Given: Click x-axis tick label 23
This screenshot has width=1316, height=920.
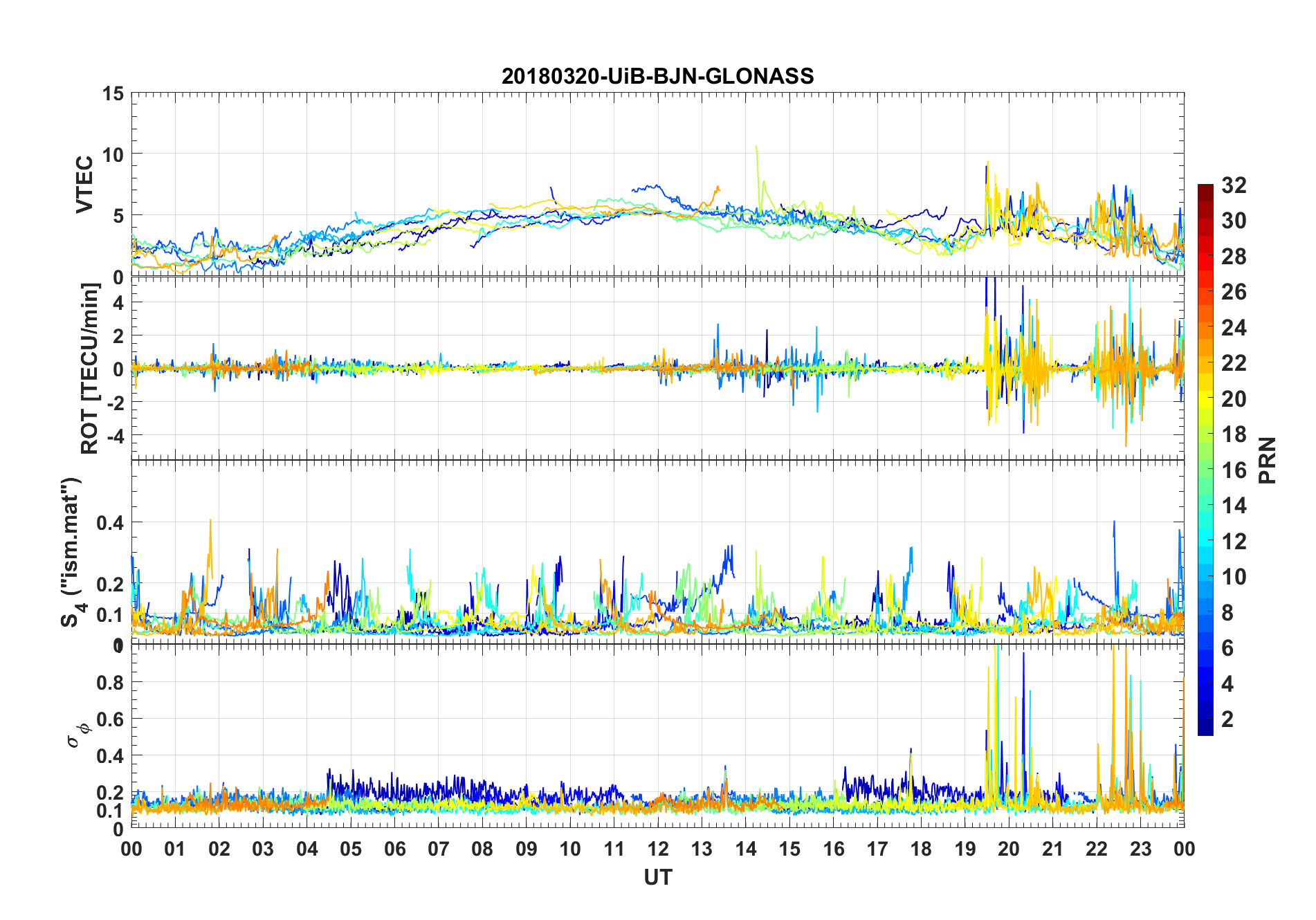Looking at the screenshot, I should (x=1140, y=849).
